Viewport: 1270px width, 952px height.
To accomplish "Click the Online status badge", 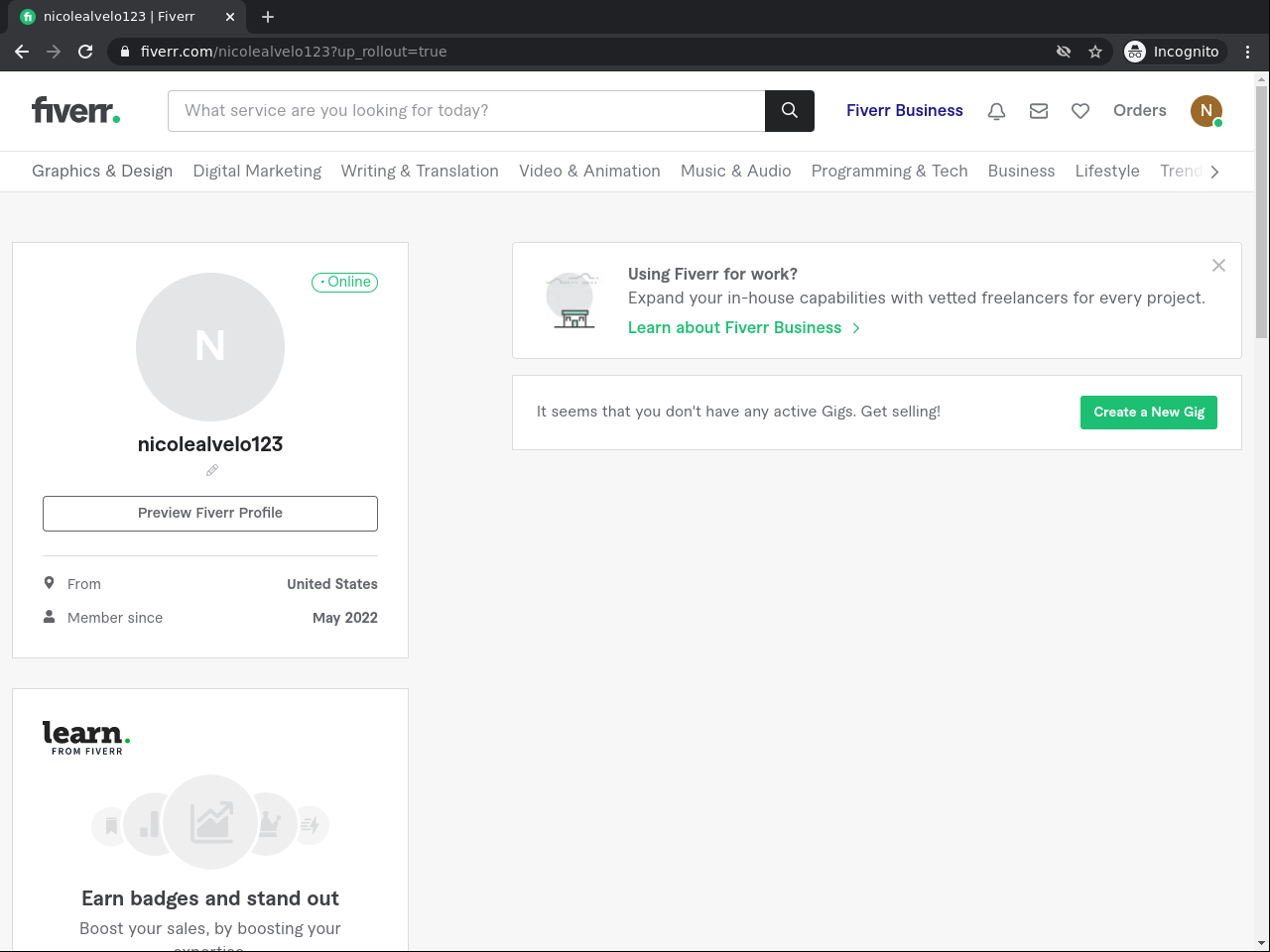I will (345, 283).
